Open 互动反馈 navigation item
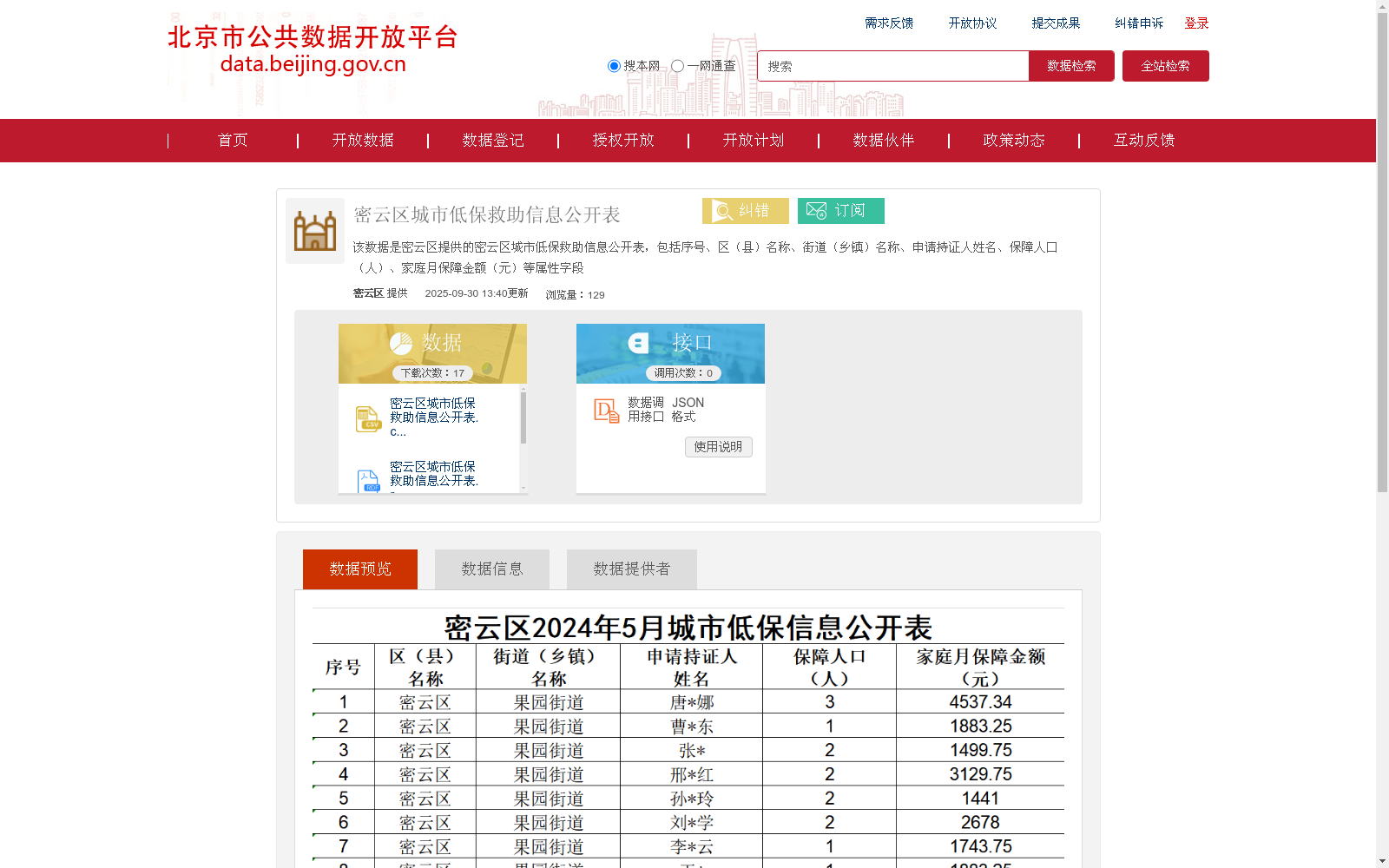 click(x=1144, y=141)
